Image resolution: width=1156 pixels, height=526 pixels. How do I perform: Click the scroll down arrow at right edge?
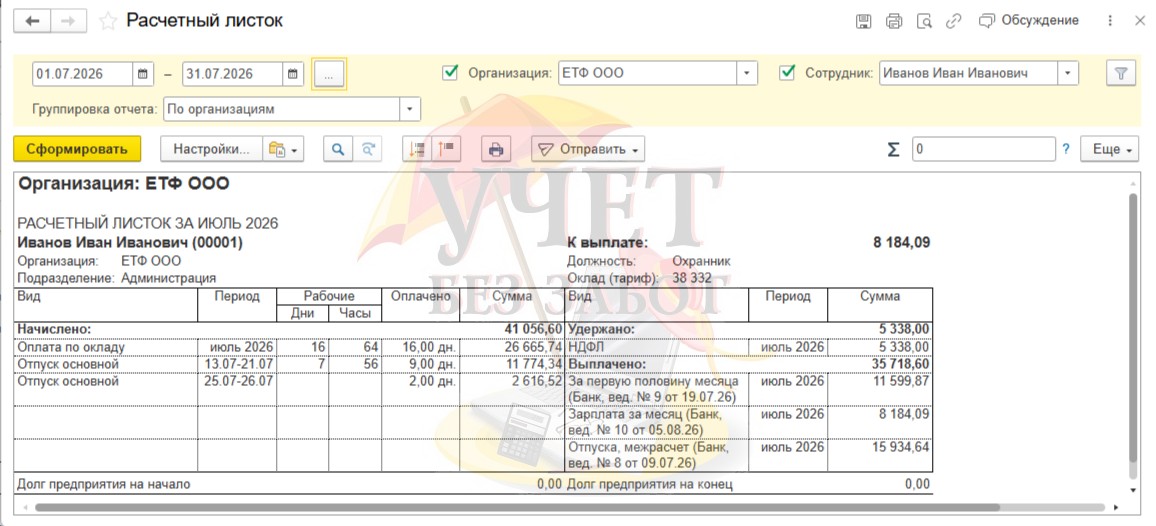coord(1133,490)
